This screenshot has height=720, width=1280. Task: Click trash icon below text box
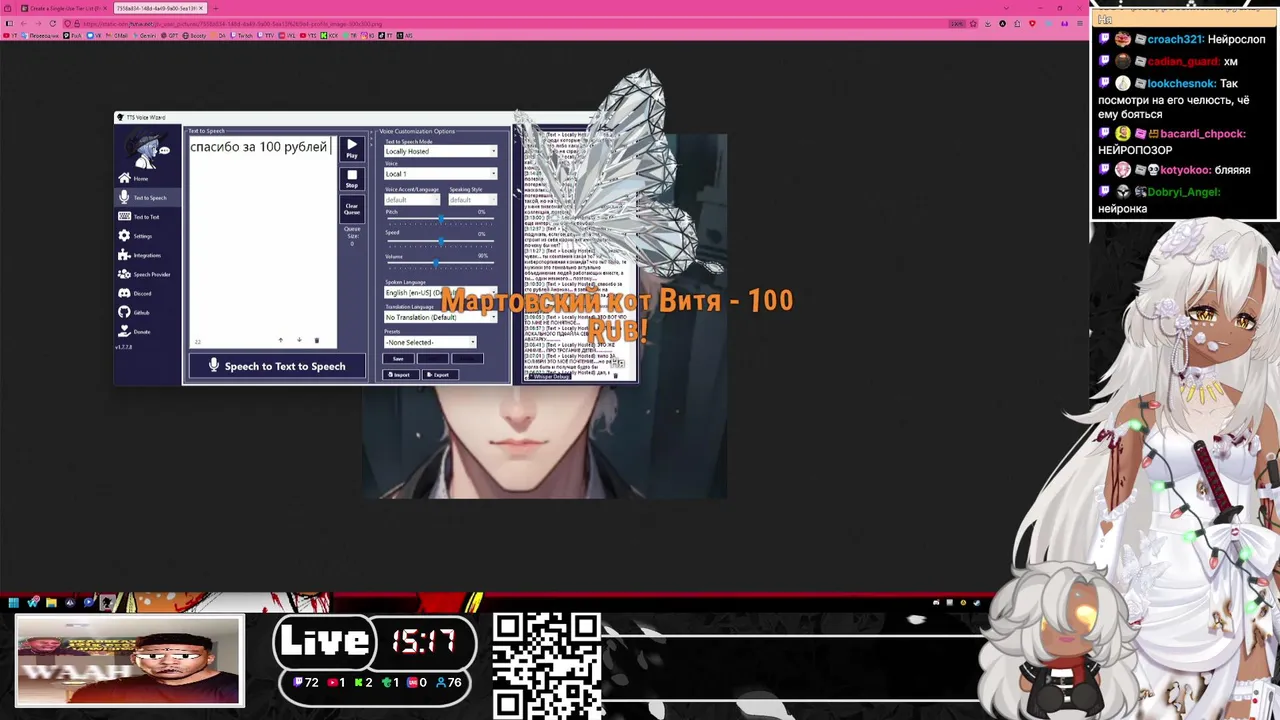point(316,340)
